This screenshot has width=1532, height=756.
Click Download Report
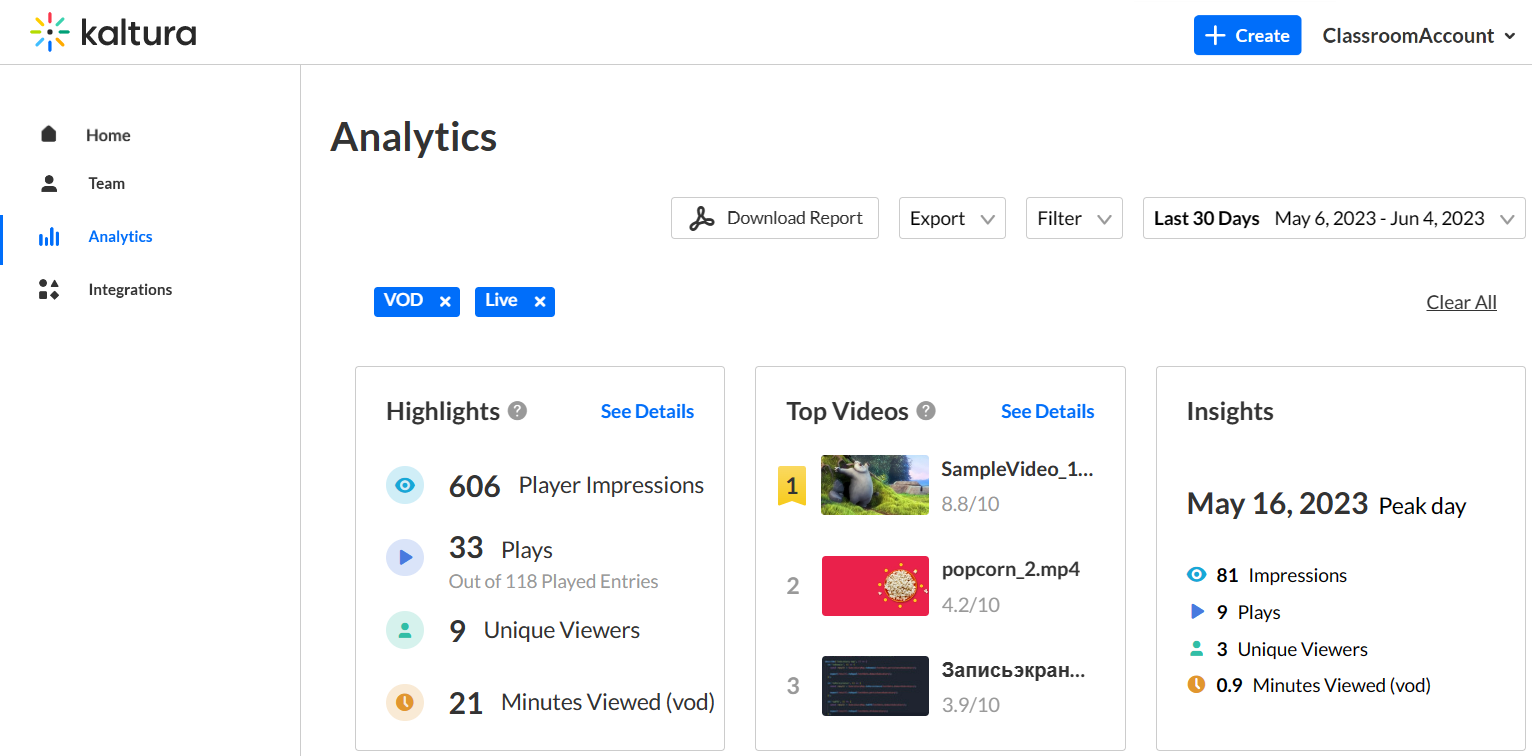coord(775,218)
